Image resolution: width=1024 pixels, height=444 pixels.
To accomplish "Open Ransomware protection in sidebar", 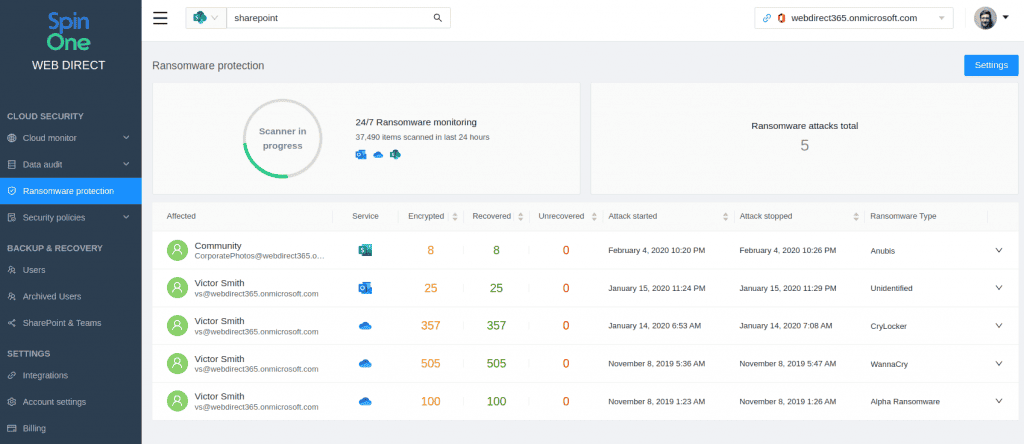I will point(70,190).
